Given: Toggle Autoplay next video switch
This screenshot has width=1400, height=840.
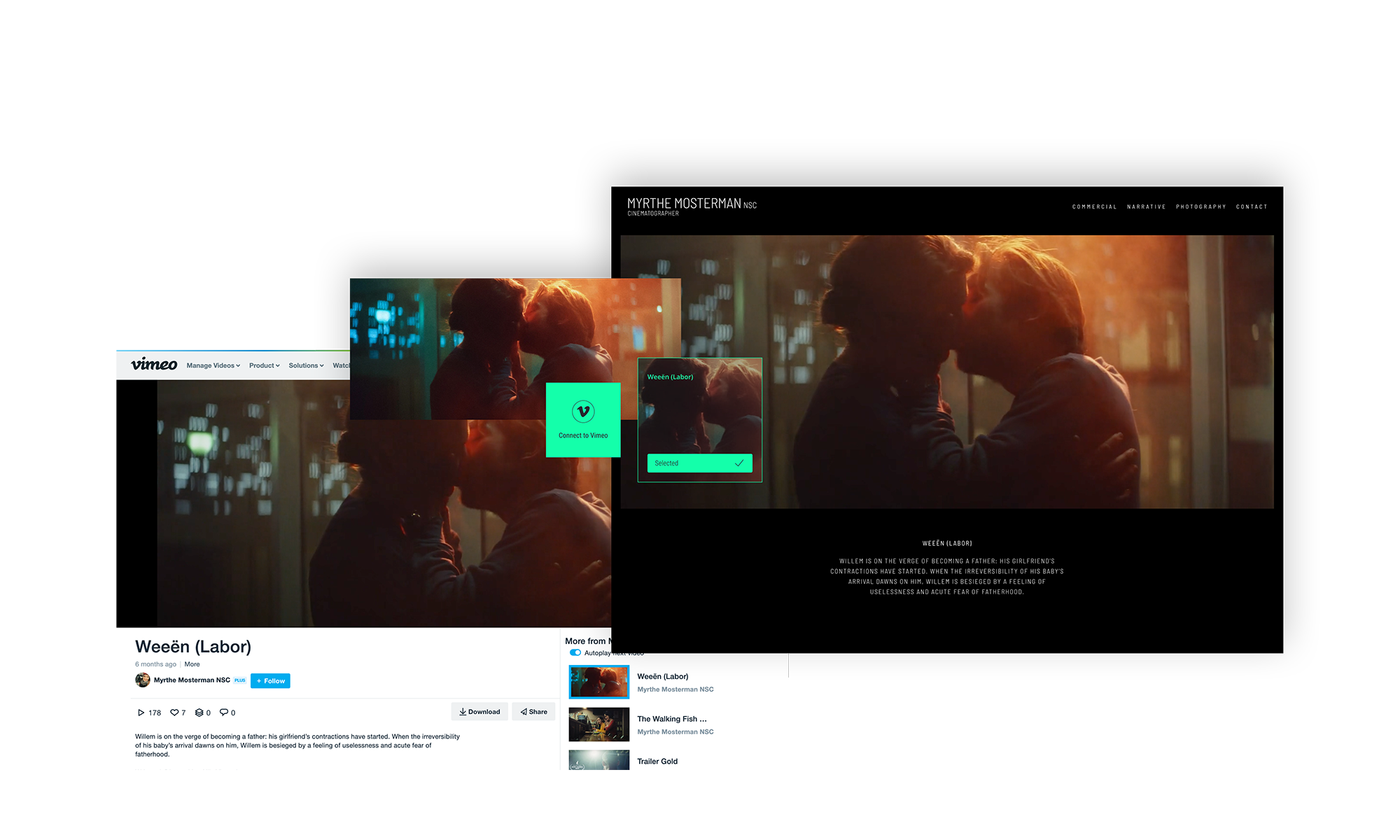Looking at the screenshot, I should [x=575, y=652].
